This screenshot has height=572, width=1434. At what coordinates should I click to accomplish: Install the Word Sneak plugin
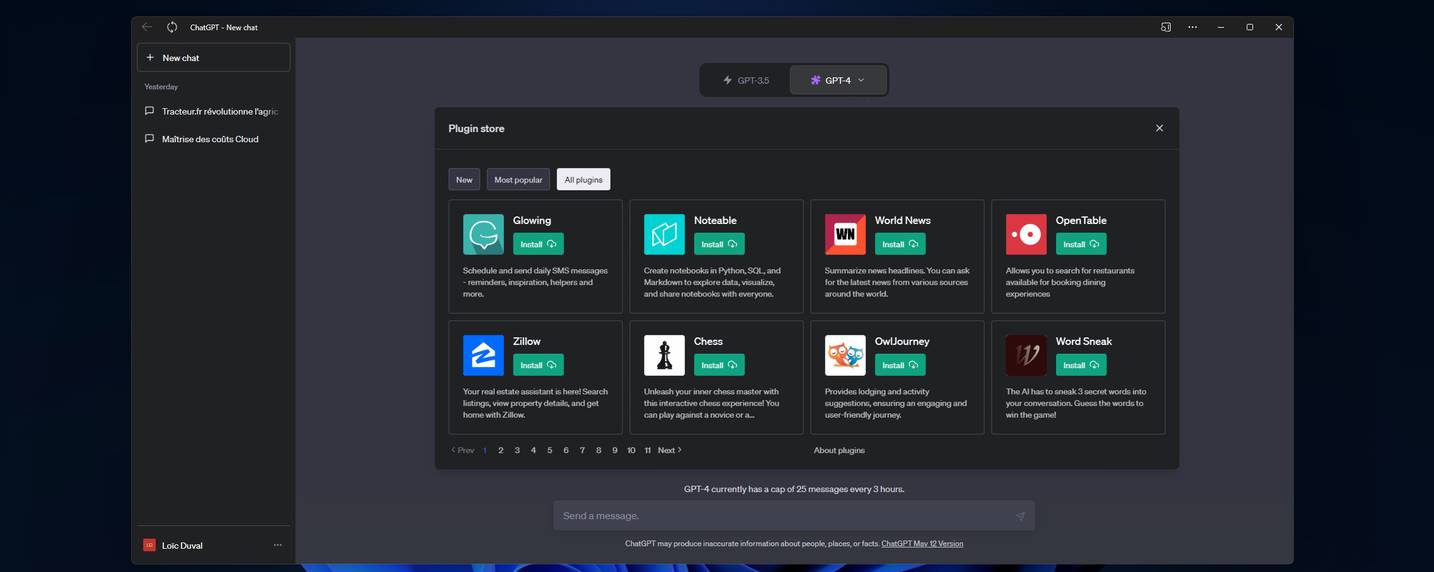(1081, 365)
